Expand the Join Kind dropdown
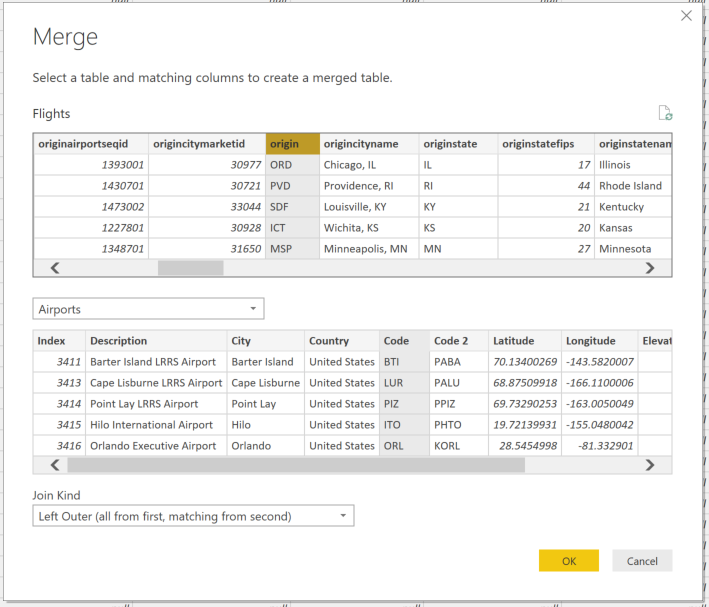Image resolution: width=709 pixels, height=607 pixels. tap(193, 516)
